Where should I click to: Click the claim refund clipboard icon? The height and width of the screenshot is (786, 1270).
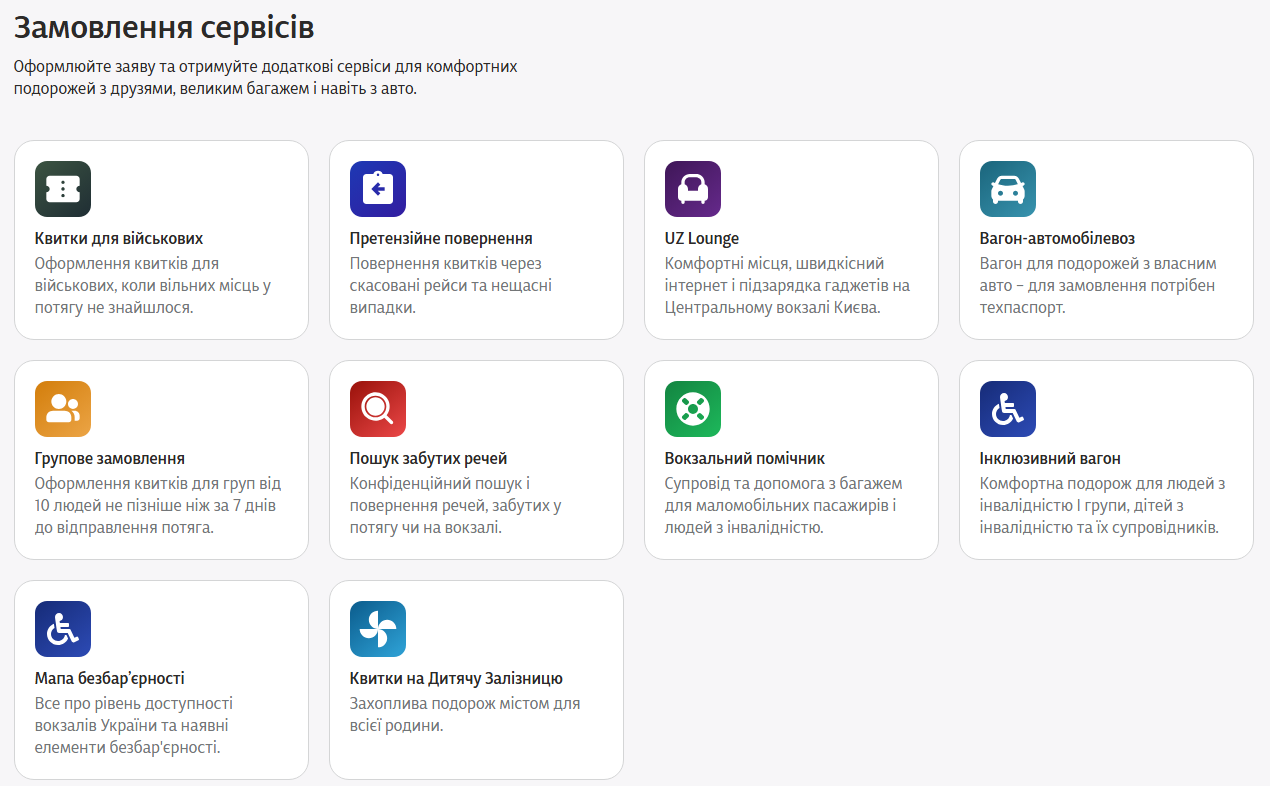coord(378,189)
